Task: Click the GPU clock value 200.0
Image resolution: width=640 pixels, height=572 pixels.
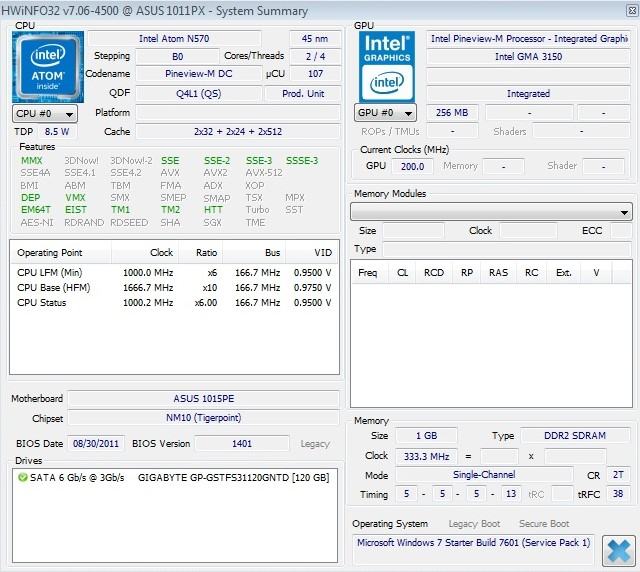Action: (412, 166)
